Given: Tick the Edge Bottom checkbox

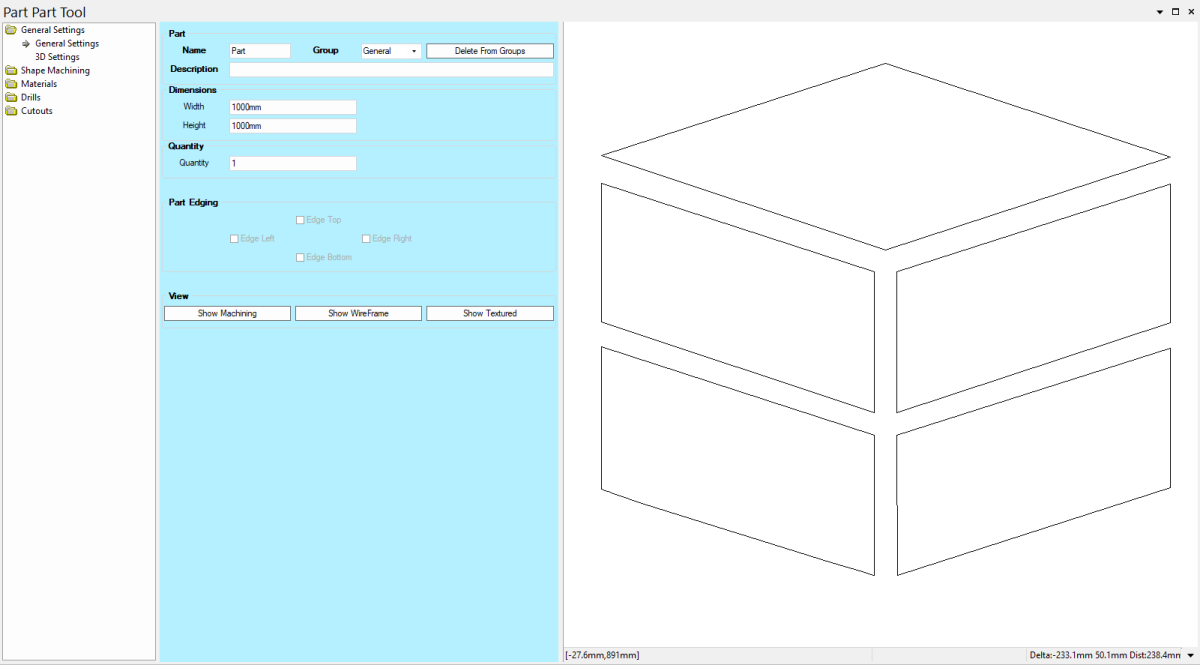Looking at the screenshot, I should point(300,258).
